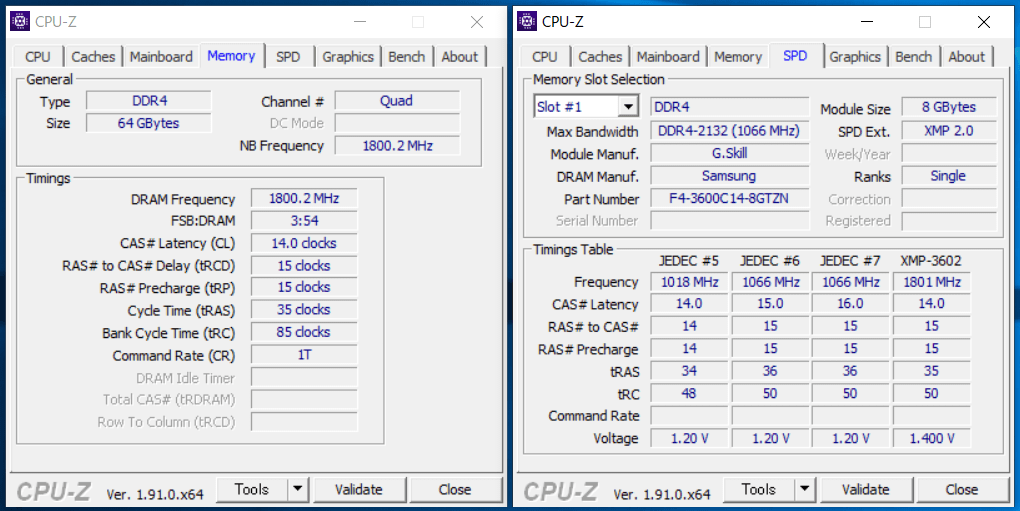Click the Samsung DRAM manufacturer field

(x=730, y=176)
